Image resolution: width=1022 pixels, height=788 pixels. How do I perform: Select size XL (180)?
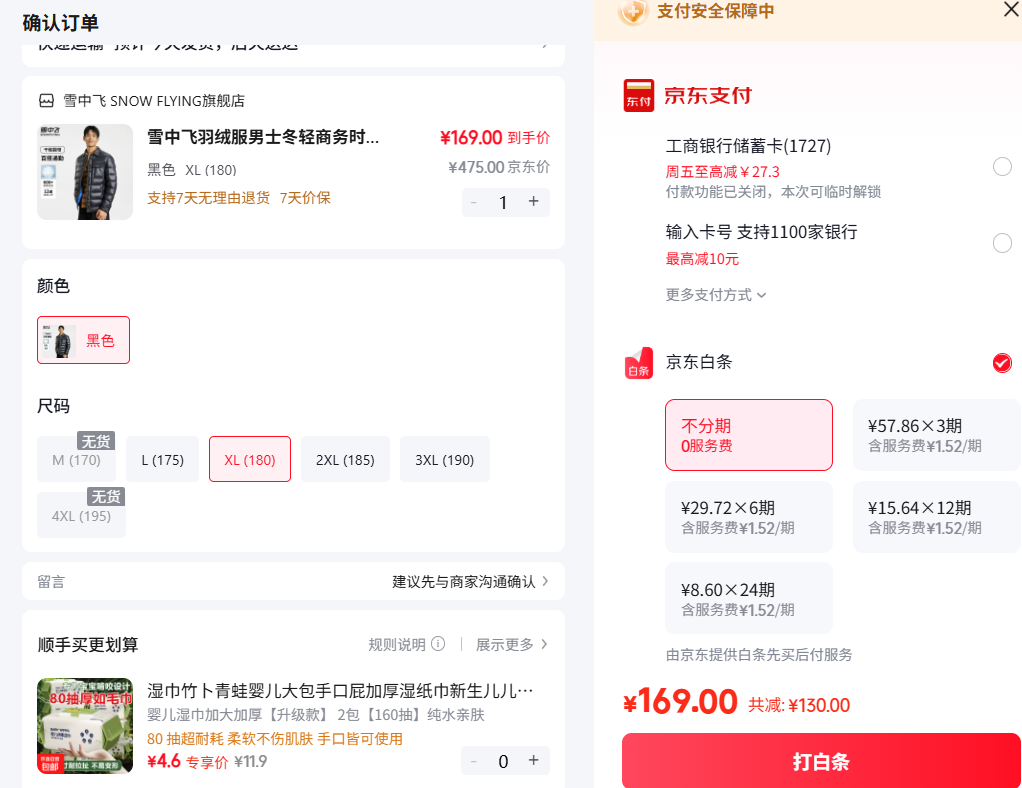pos(250,460)
